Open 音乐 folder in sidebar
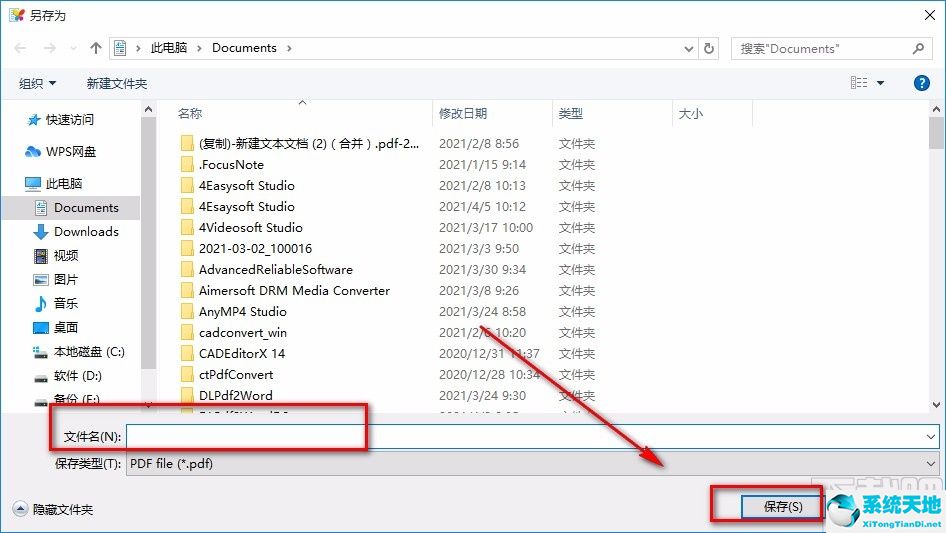The image size is (946, 533). 56,303
